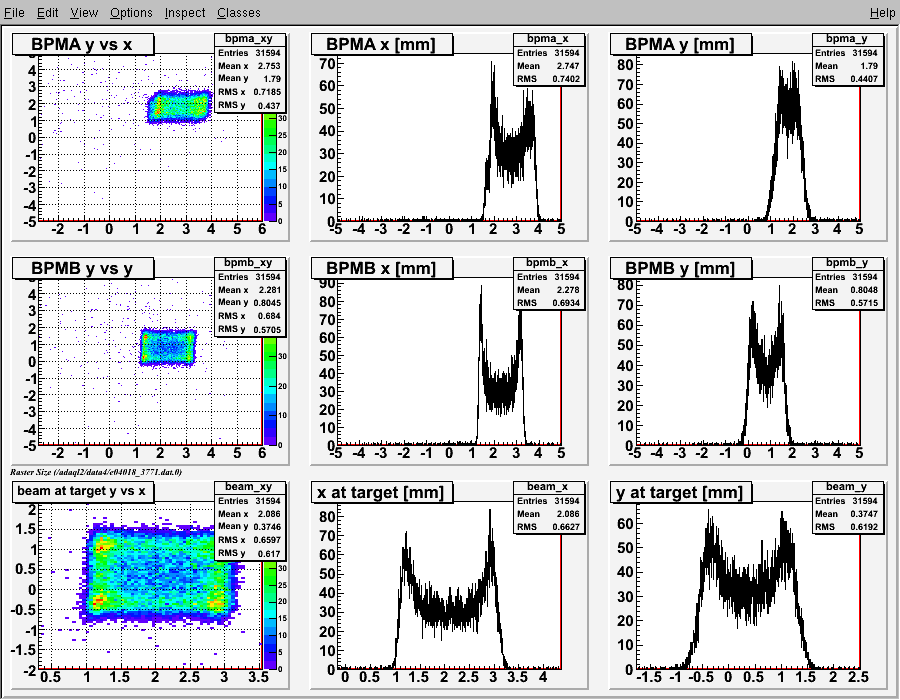Click the Raster Size file path label
This screenshot has width=900, height=700.
click(96, 472)
